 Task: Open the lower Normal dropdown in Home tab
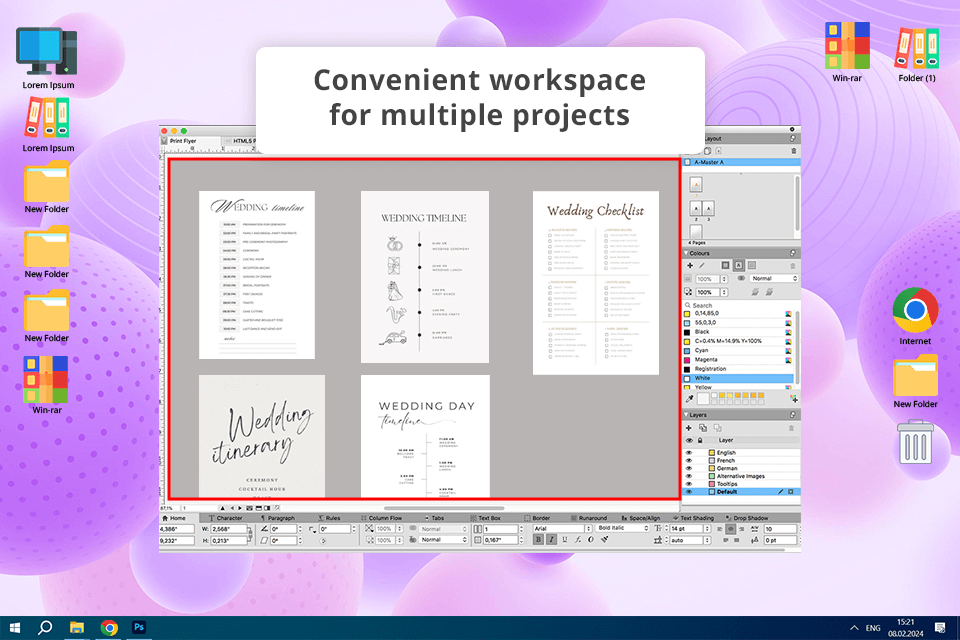(x=442, y=540)
